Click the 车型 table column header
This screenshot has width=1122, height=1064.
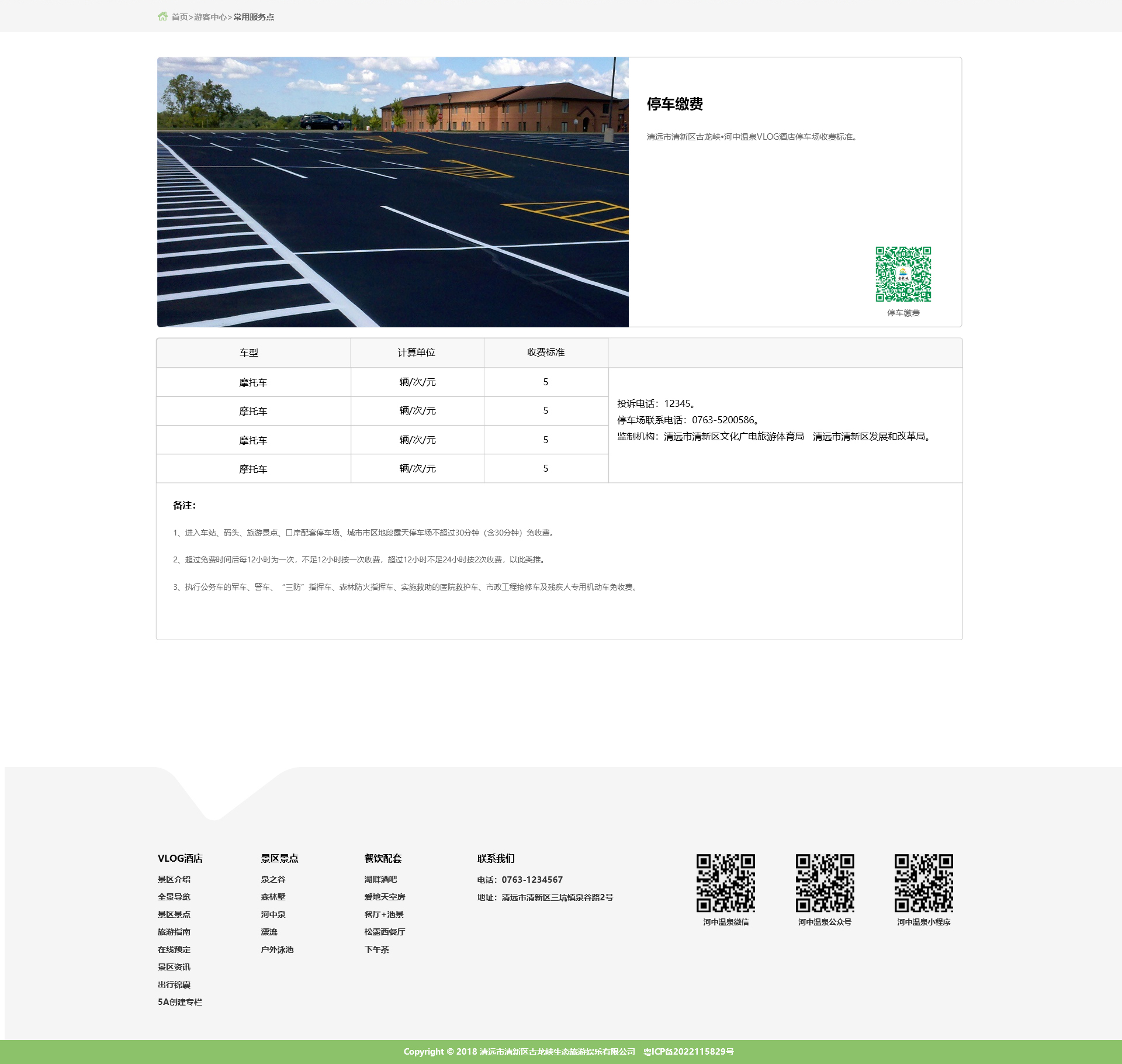pyautogui.click(x=249, y=353)
